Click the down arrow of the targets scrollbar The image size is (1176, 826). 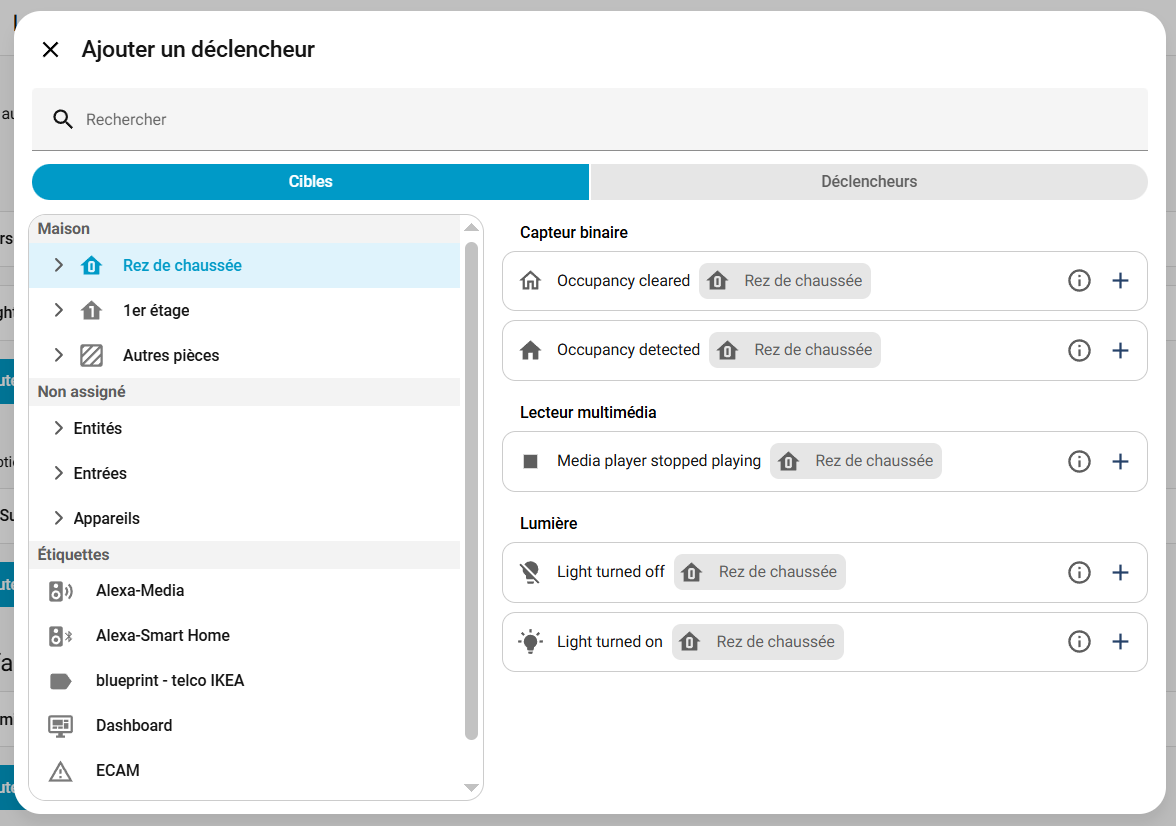pos(472,788)
